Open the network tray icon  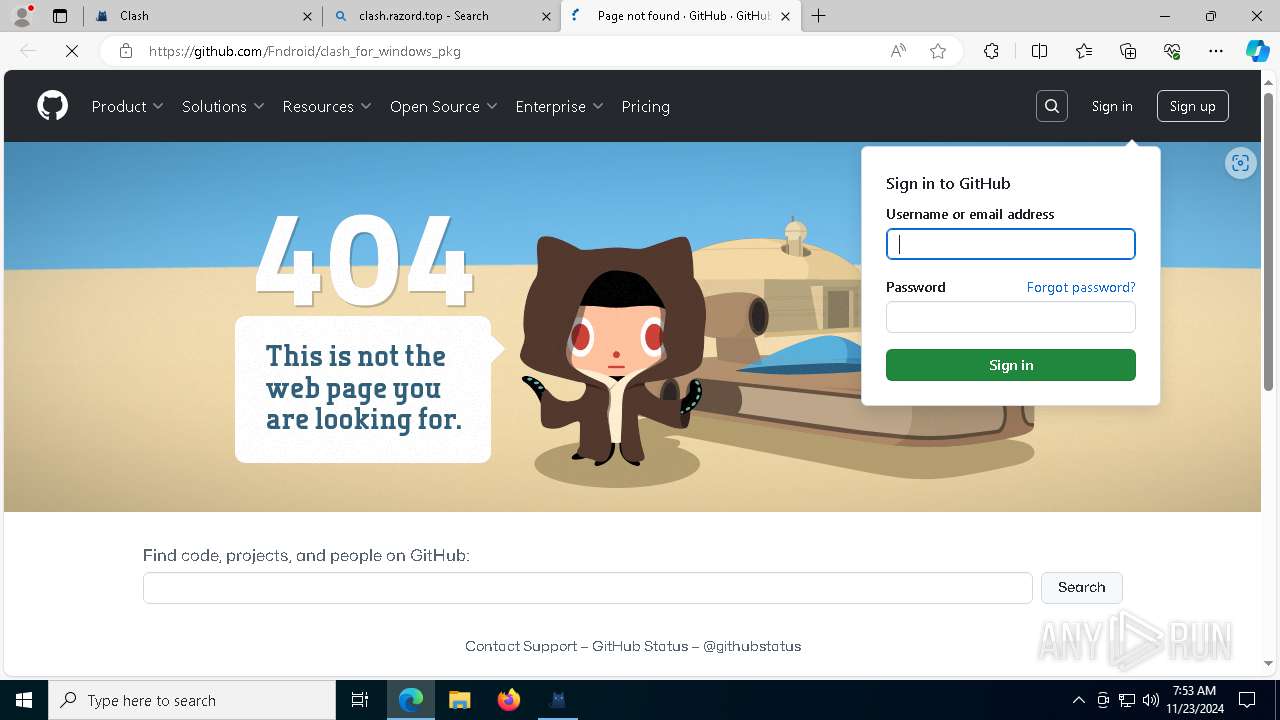[x=1127, y=700]
